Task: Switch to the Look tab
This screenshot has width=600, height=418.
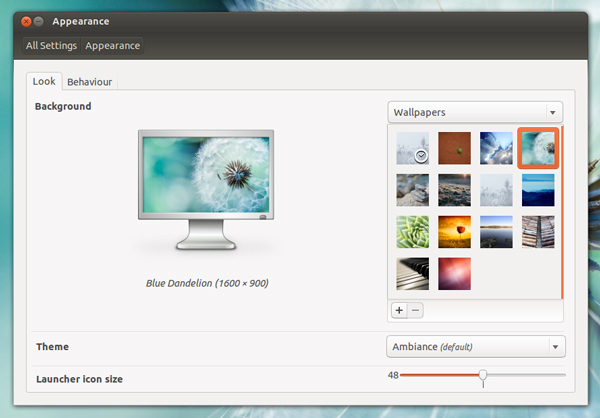Action: 44,81
